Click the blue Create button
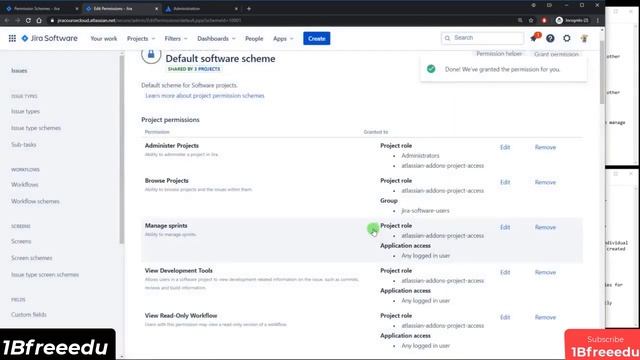Image resolution: width=640 pixels, height=360 pixels. (x=317, y=38)
